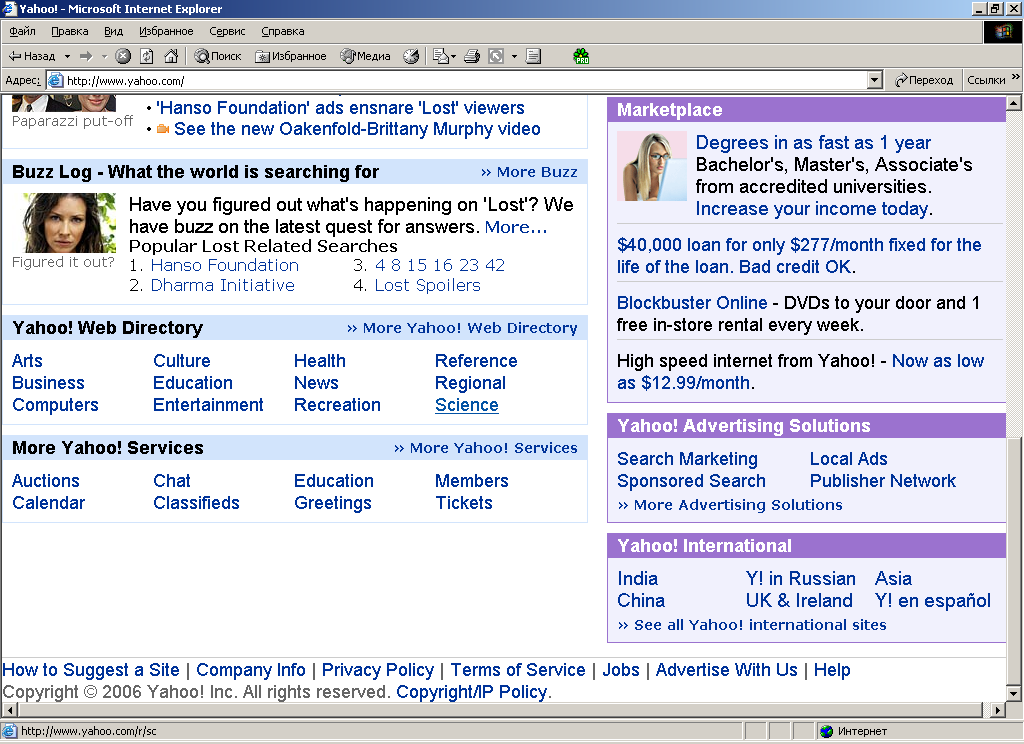Open the Вид menu
Viewport: 1024px width, 744px height.
click(114, 31)
